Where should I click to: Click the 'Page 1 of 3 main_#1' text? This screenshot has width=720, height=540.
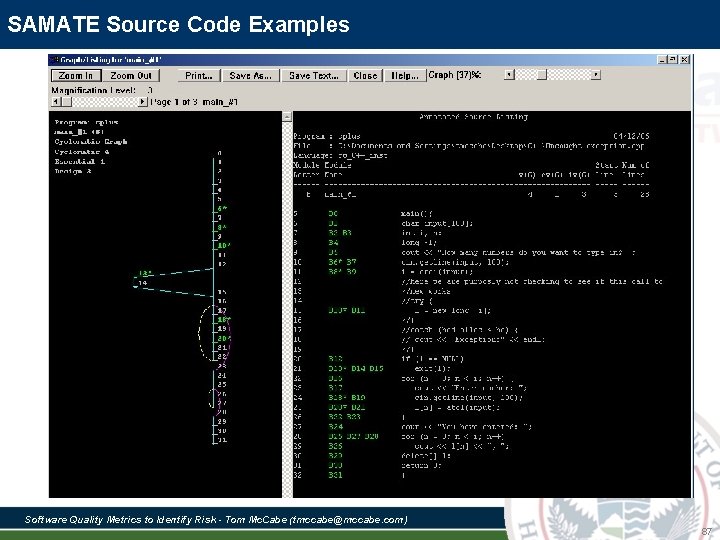click(x=194, y=102)
